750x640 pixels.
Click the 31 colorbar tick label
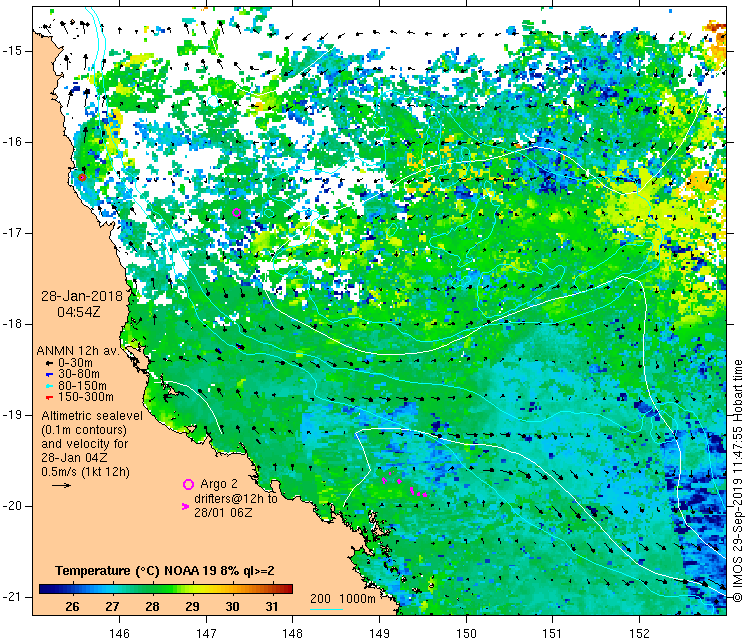click(272, 607)
